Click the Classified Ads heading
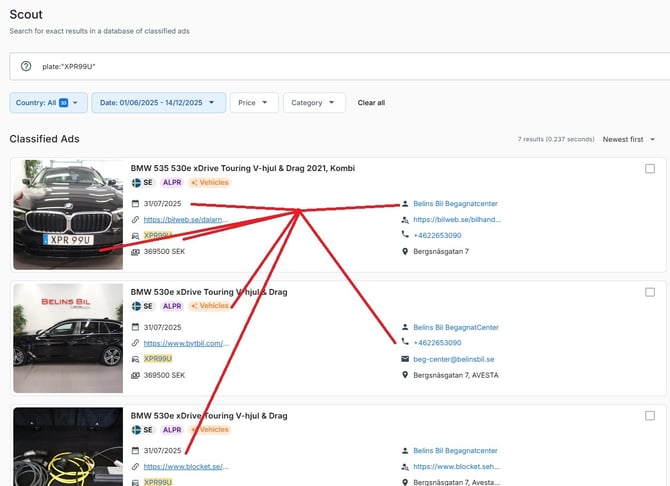Screen dimensions: 670x486 click(x=44, y=139)
